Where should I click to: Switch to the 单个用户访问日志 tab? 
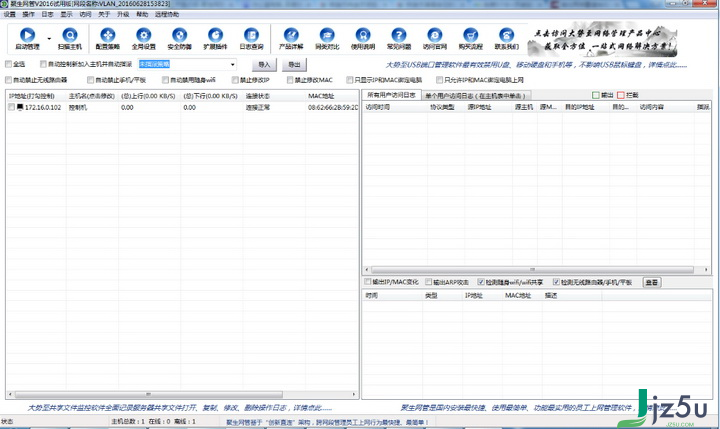tap(475, 96)
